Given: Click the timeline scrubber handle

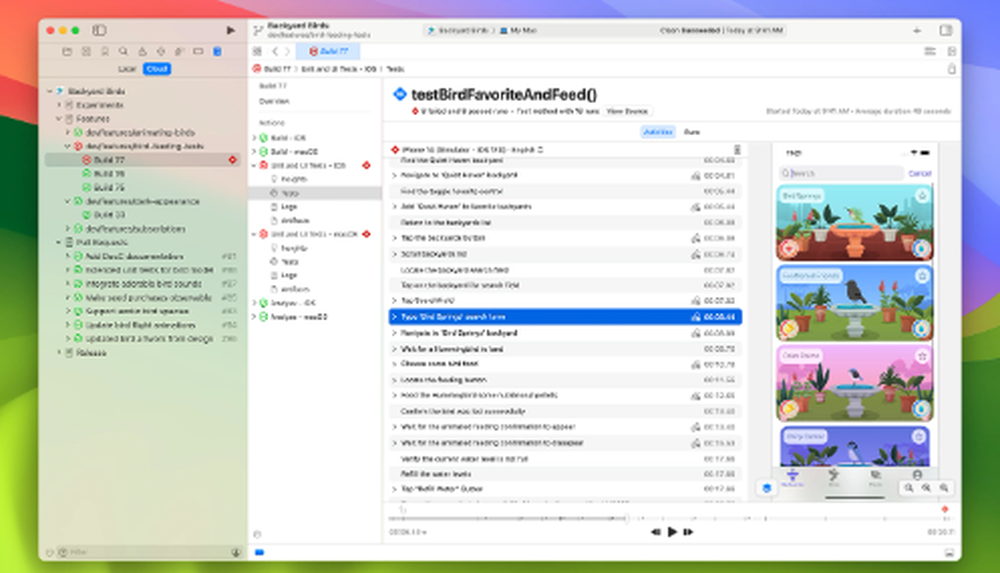Looking at the screenshot, I should click(x=626, y=519).
